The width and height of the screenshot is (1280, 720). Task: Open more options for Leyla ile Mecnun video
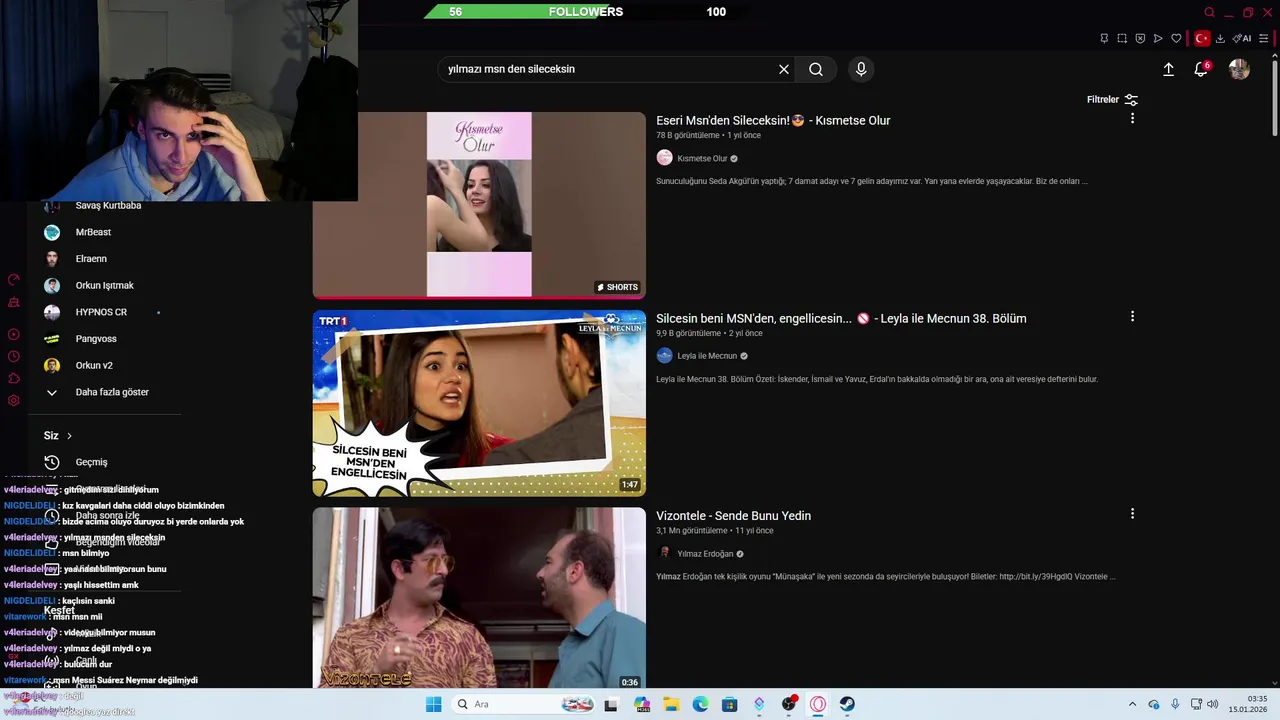(x=1132, y=316)
